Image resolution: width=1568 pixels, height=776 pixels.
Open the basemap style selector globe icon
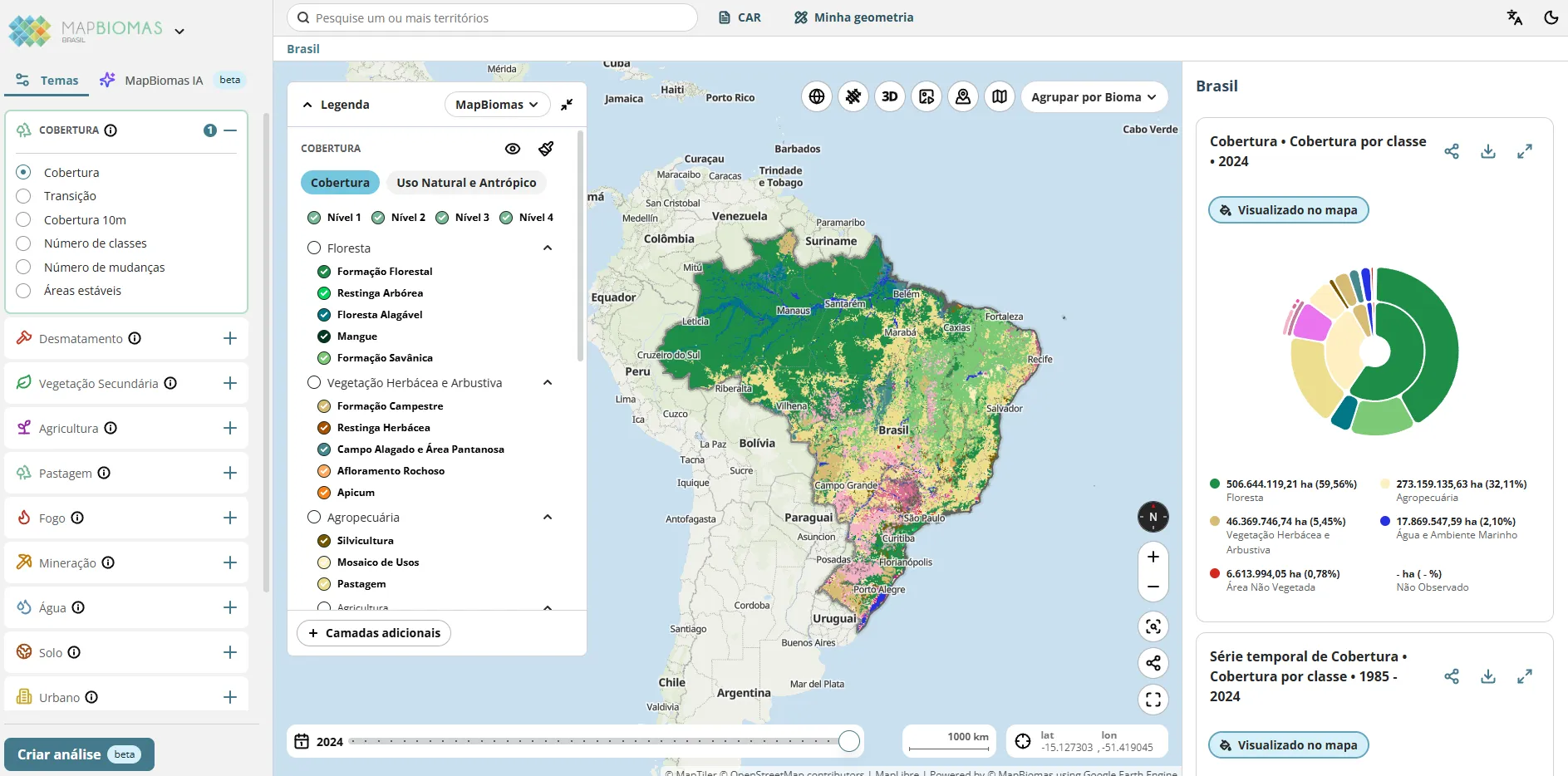coord(817,96)
